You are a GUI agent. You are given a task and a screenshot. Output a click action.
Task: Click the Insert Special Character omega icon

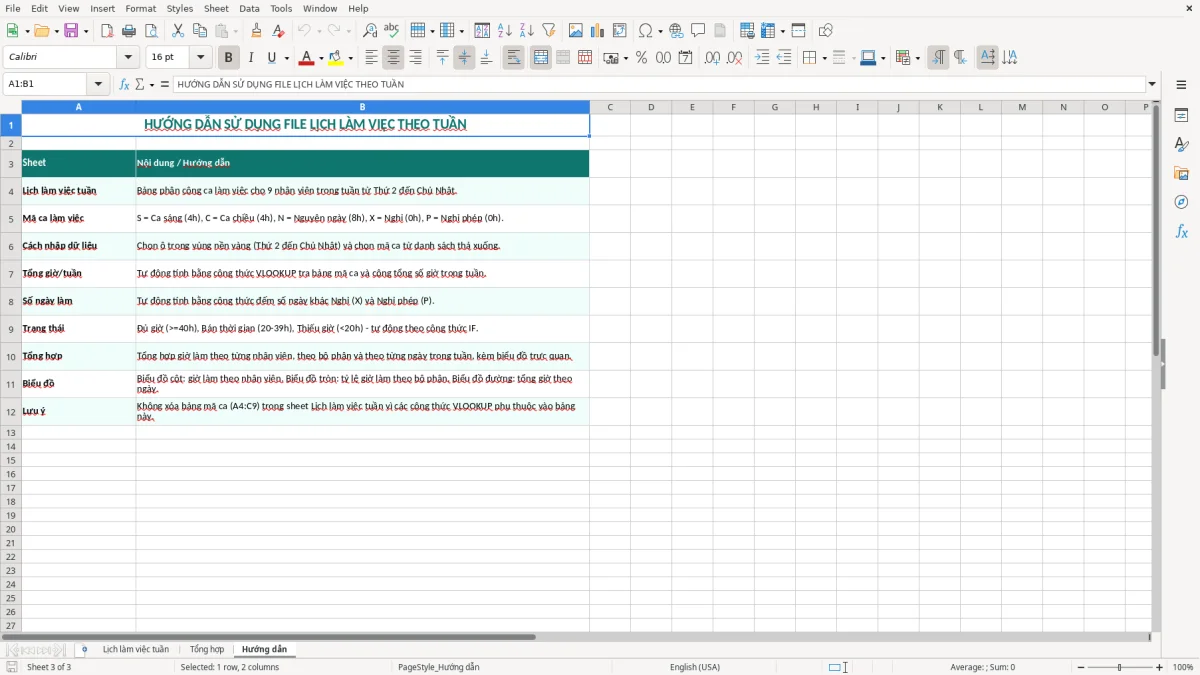coord(646,31)
